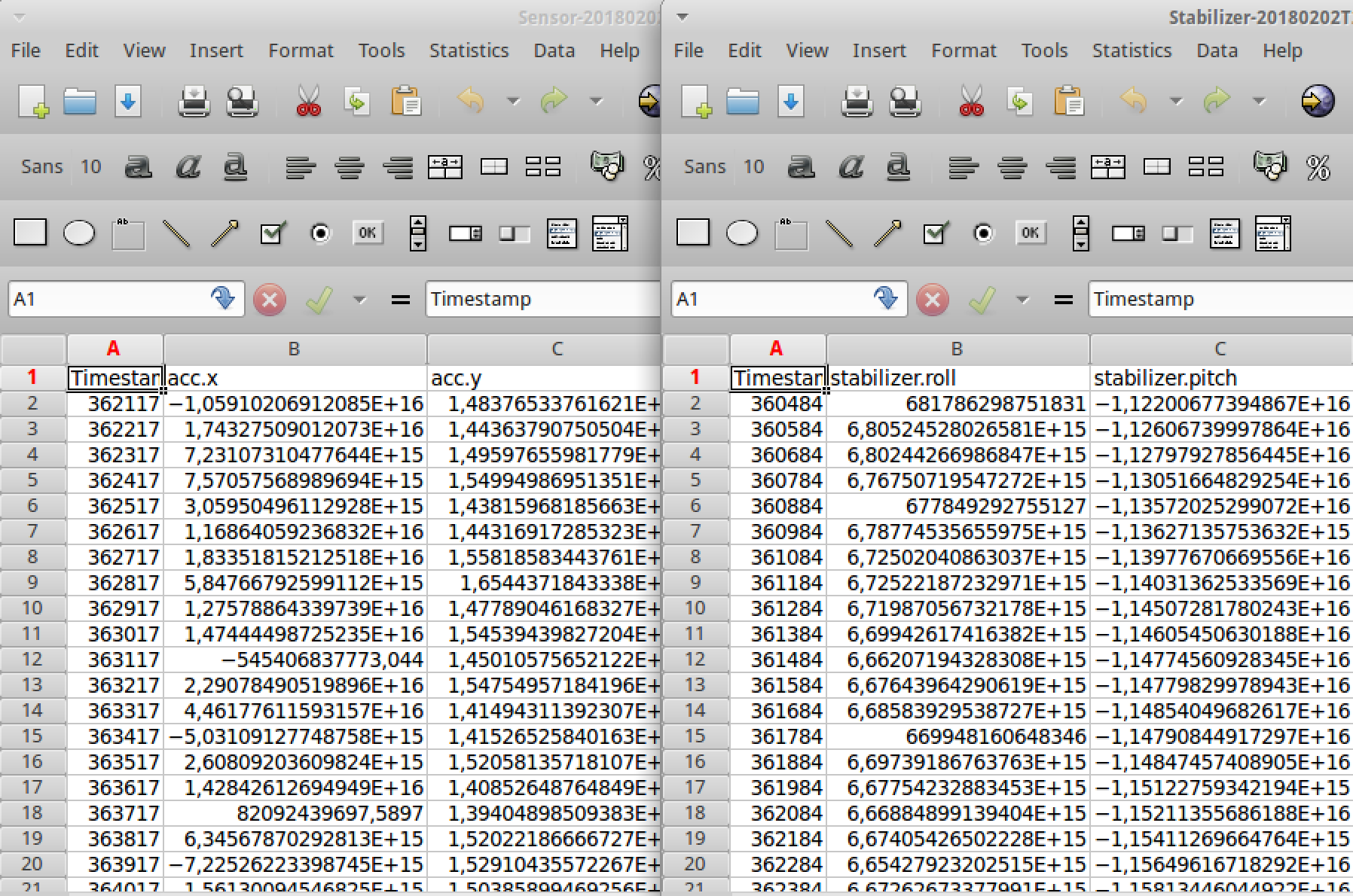Click the print icon in Sensor window
Viewport: 1353px width, 896px height.
pyautogui.click(x=194, y=101)
